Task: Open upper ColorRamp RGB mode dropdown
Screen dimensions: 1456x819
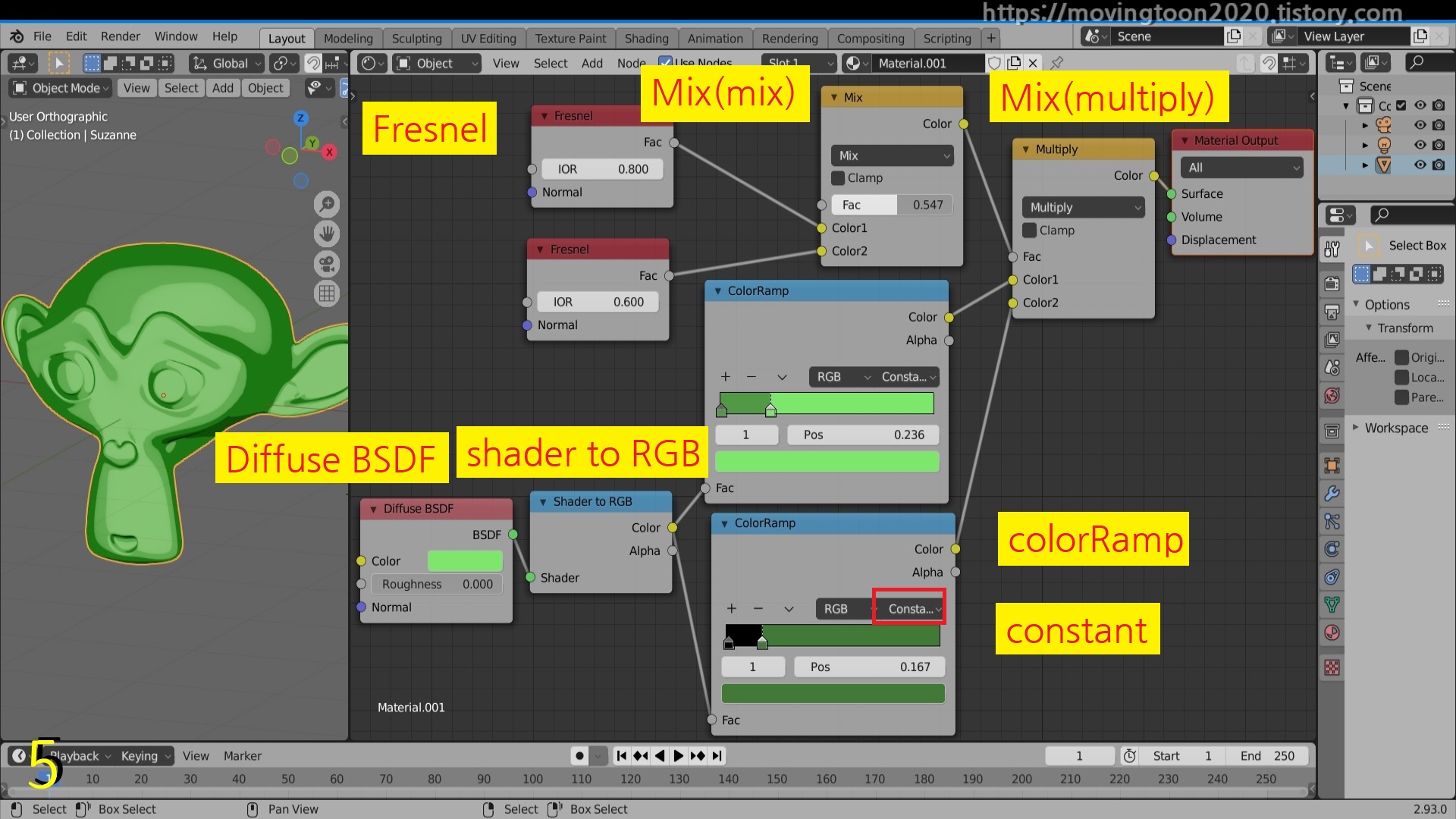Action: (842, 377)
